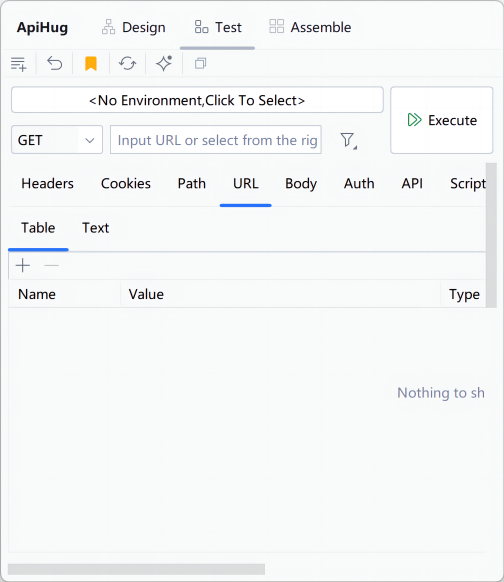Screen dimensions: 504x582
Task: Open the Headers tab
Action: tap(48, 184)
